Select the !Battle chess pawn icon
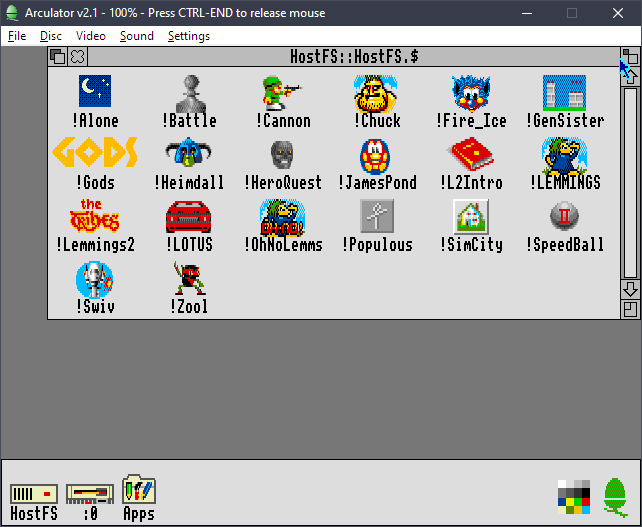 (x=189, y=93)
